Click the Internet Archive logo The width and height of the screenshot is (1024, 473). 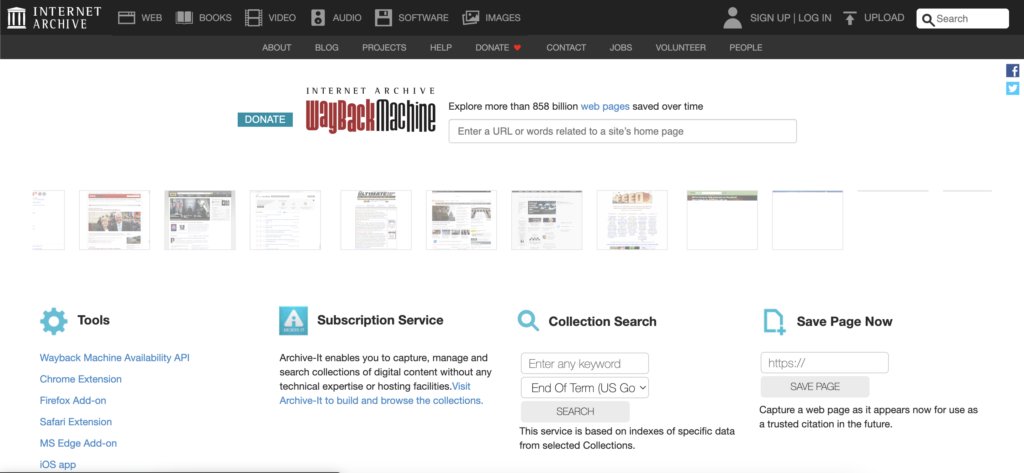[54, 18]
